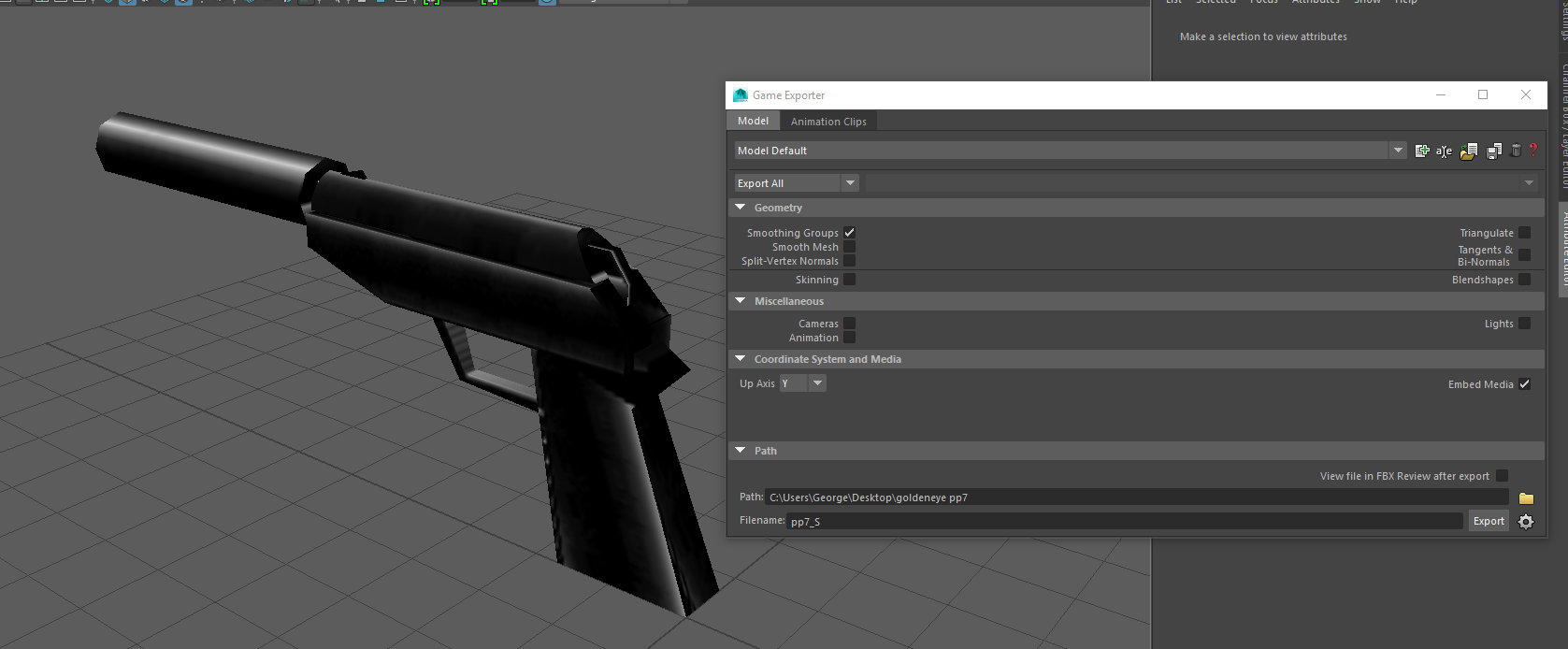Open the Export All dropdown
1568x649 pixels.
(797, 183)
